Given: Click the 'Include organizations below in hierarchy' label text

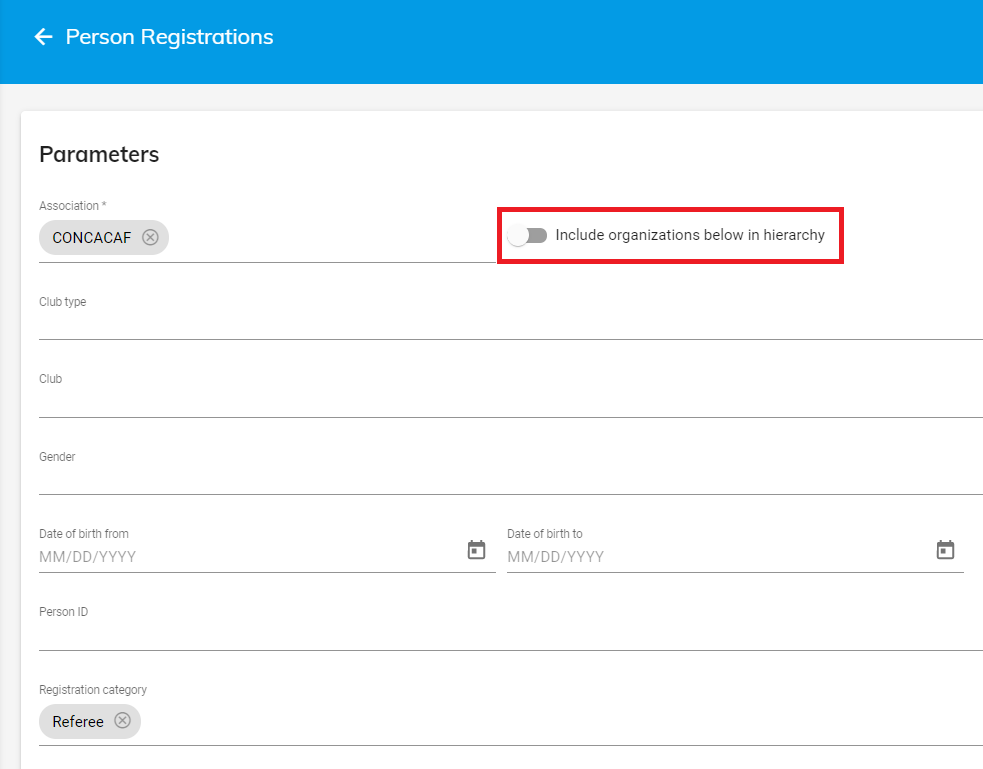Looking at the screenshot, I should [x=690, y=236].
